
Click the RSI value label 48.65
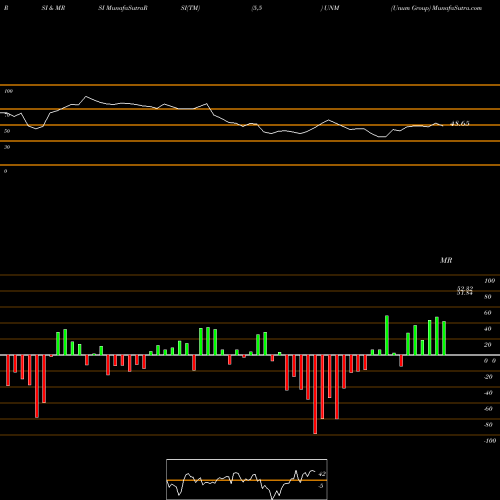pyautogui.click(x=460, y=124)
